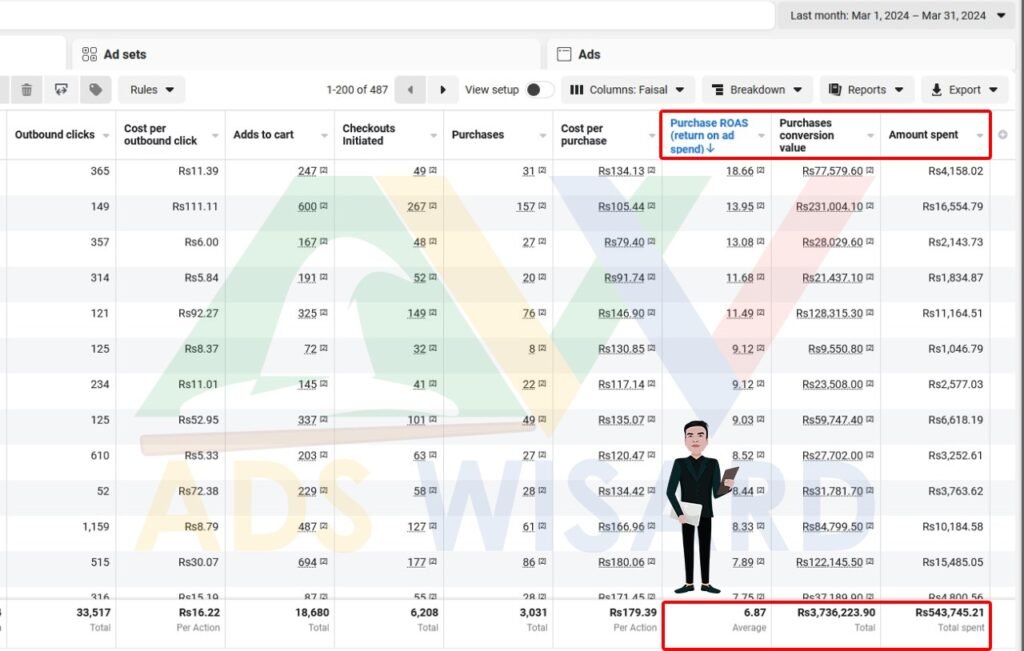Click info icon beside 157 purchases
Viewport: 1024px width, 651px height.
542,206
